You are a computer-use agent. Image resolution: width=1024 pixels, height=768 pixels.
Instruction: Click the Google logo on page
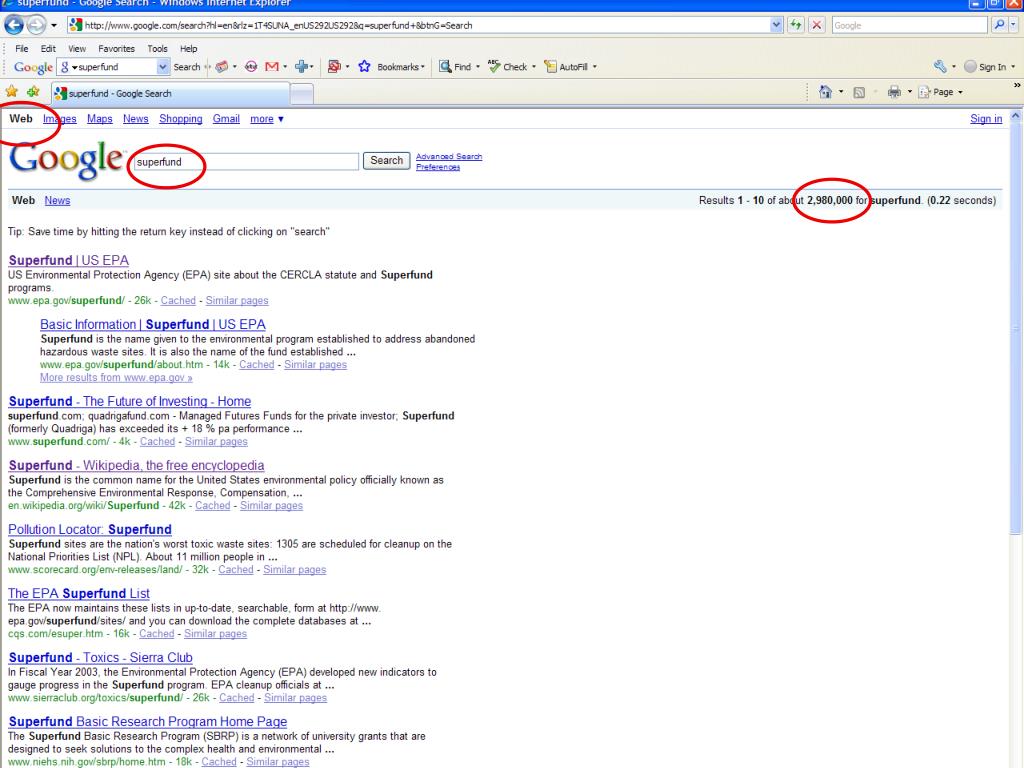66,159
